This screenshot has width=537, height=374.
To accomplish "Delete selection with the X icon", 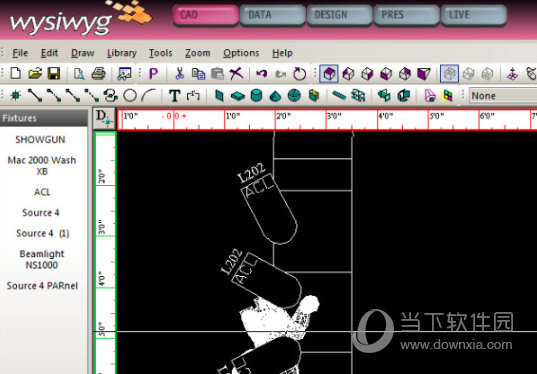I will click(x=236, y=74).
